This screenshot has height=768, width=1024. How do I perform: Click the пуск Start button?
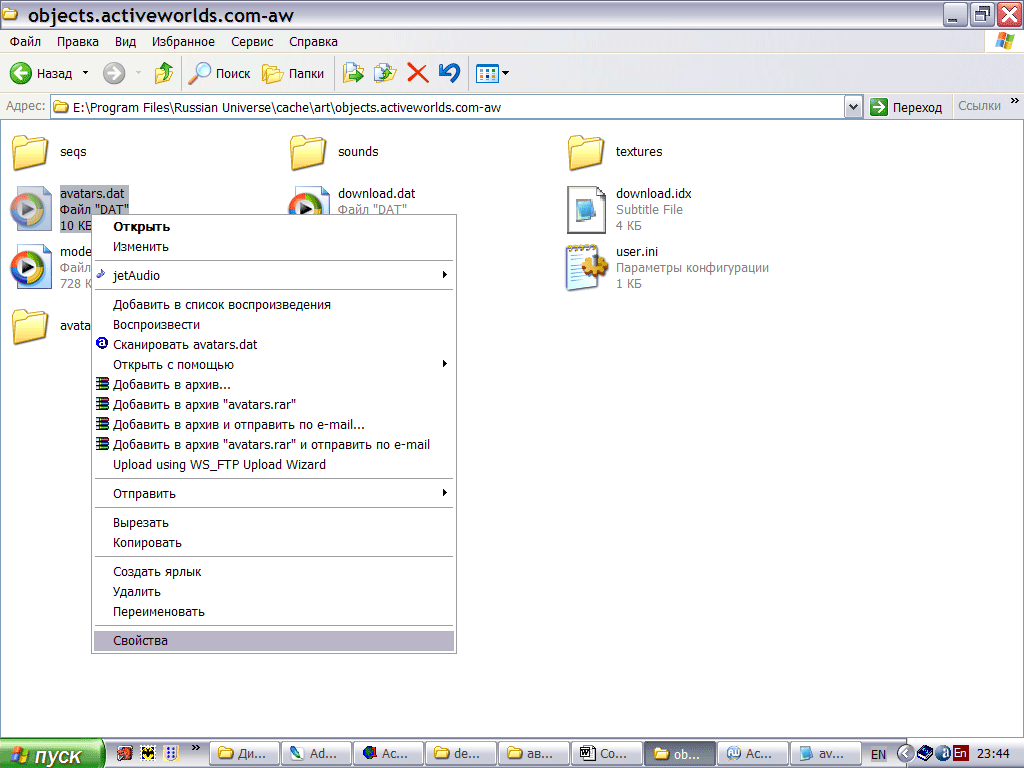tap(52, 754)
